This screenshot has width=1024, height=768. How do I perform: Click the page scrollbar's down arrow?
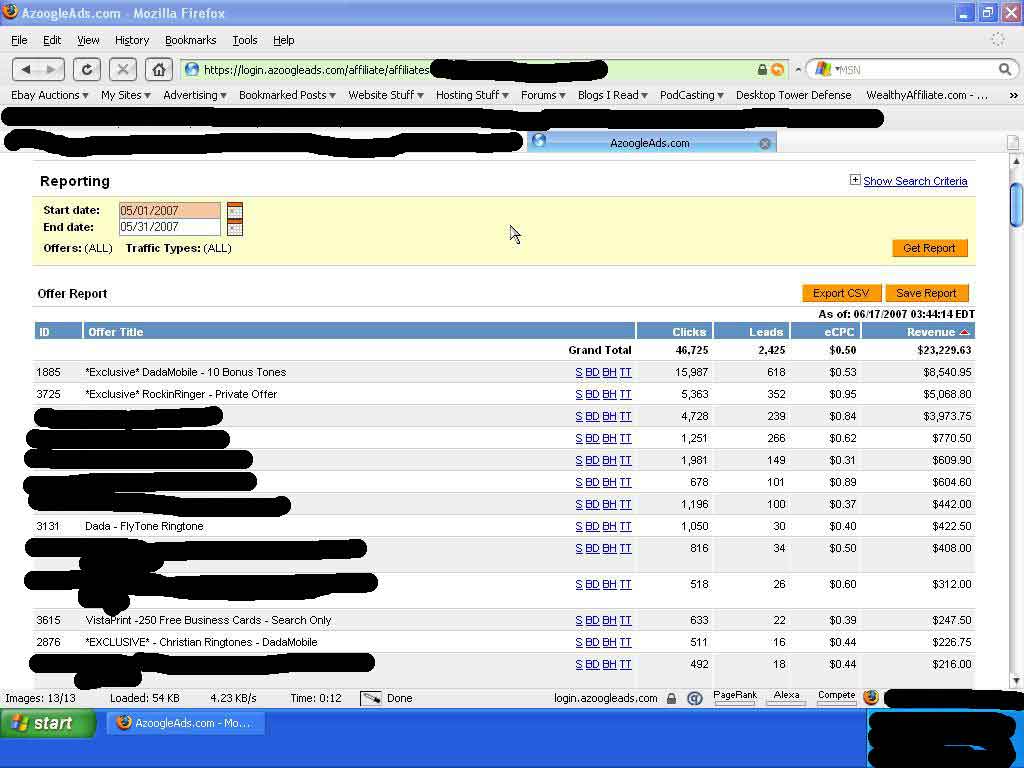pos(1016,681)
